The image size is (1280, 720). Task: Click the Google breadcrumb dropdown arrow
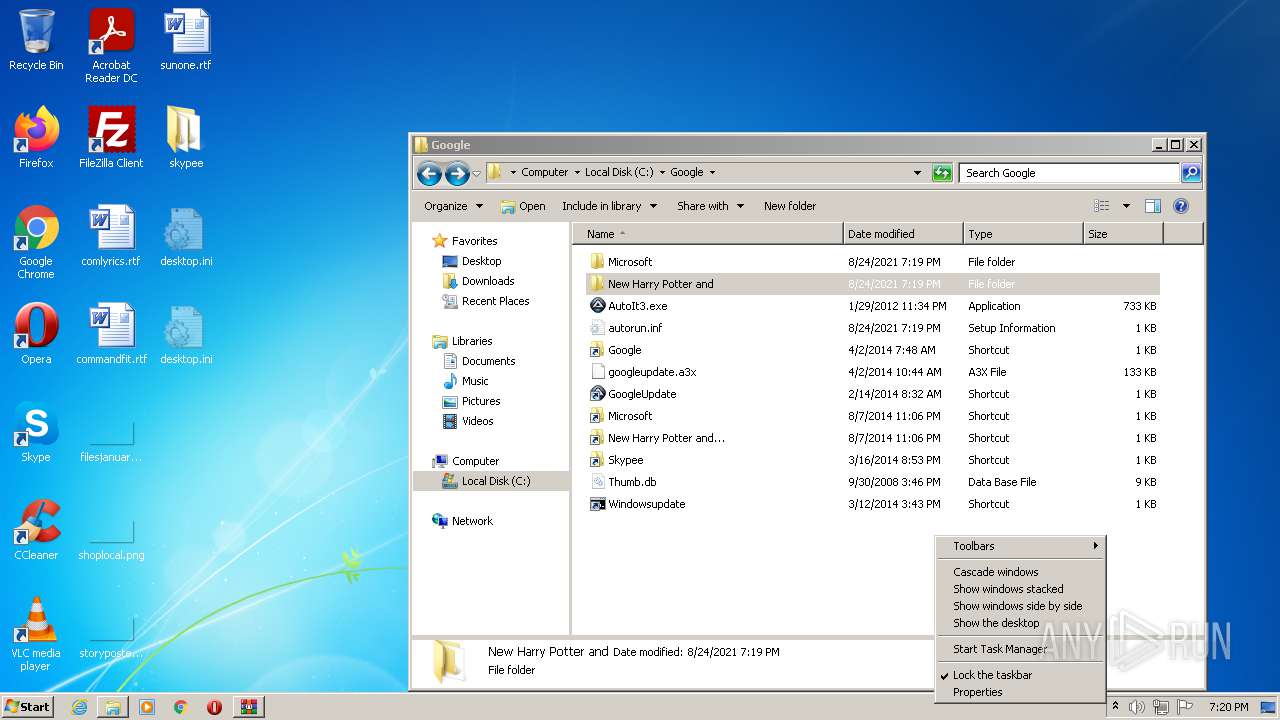point(712,172)
